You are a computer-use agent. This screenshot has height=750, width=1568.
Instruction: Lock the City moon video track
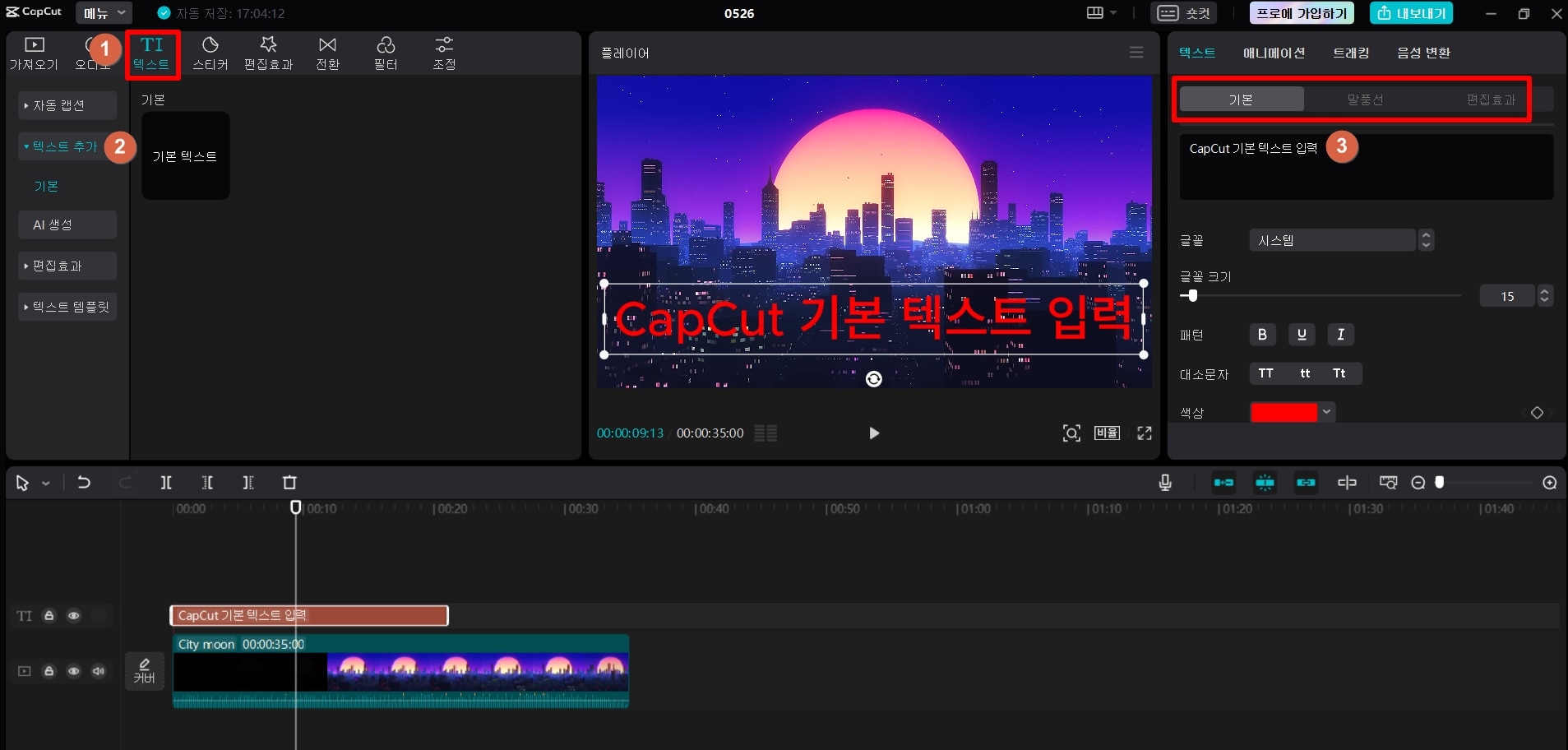[49, 671]
